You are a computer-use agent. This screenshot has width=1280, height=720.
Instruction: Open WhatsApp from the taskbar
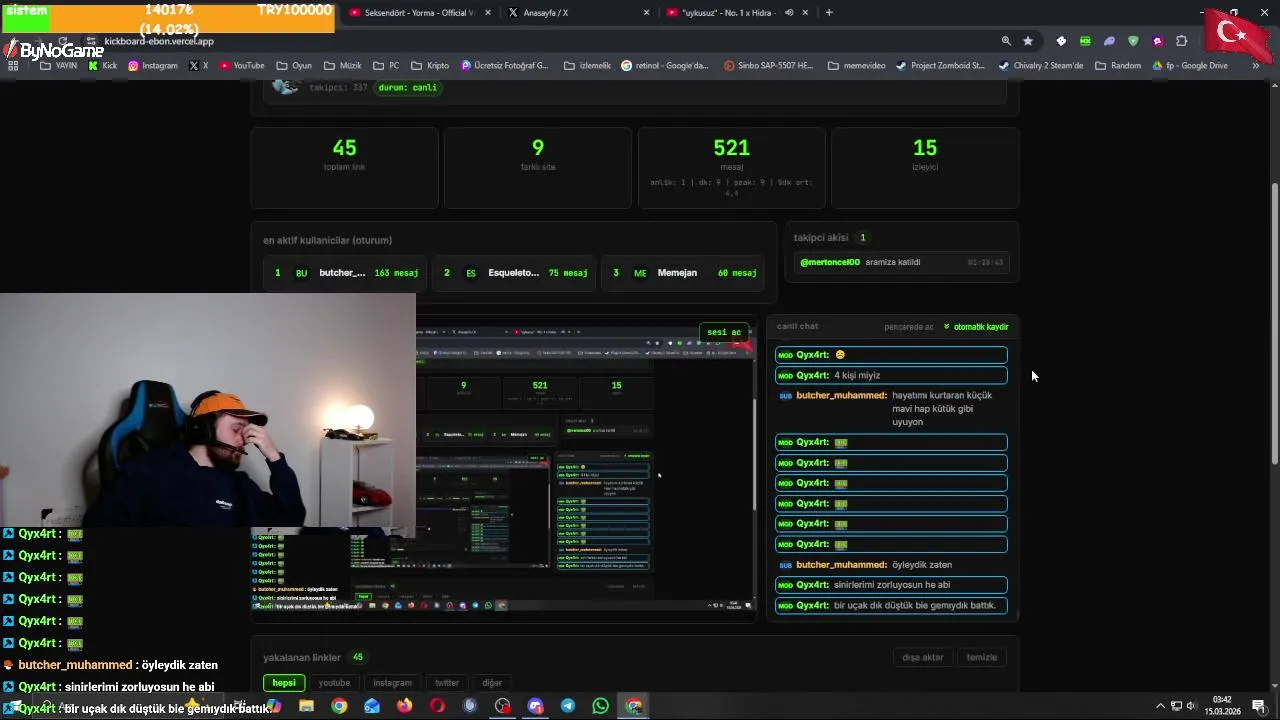tap(600, 706)
